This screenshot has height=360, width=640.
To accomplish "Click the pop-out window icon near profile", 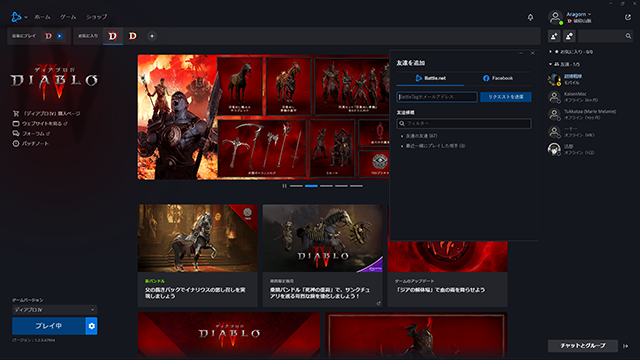I will point(628,17).
